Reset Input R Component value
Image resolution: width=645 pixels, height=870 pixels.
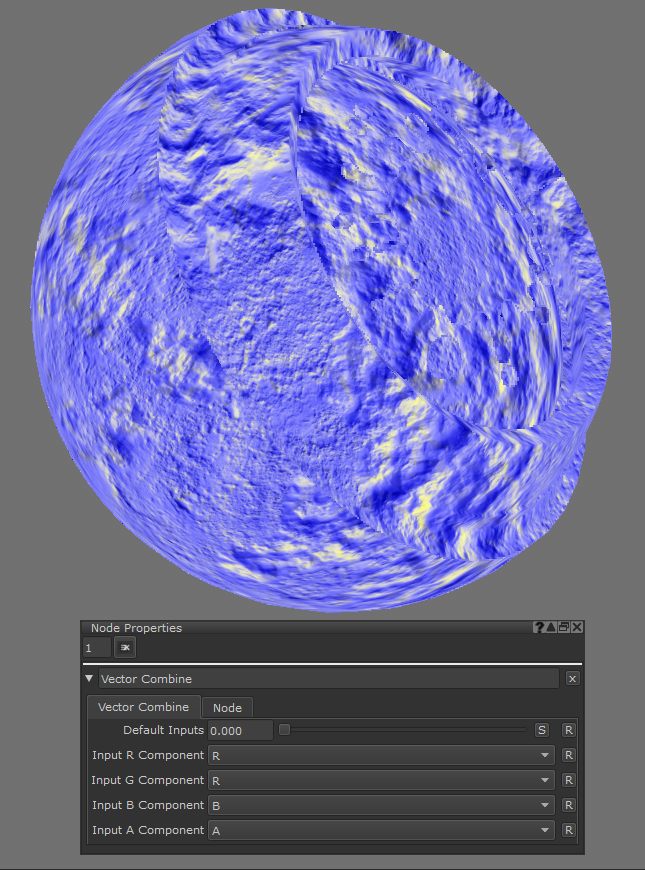[569, 755]
